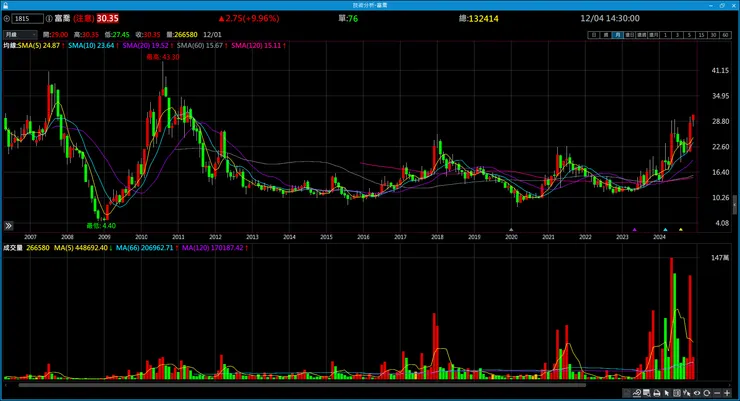Click the highlighted price 30.35
Image resolution: width=740 pixels, height=401 pixels.
(108, 18)
